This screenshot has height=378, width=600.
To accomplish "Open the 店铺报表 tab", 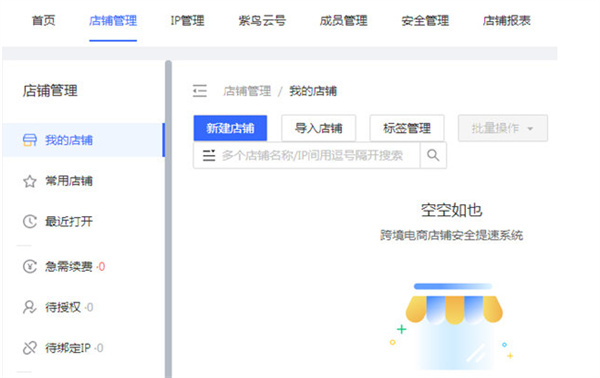I will [507, 21].
